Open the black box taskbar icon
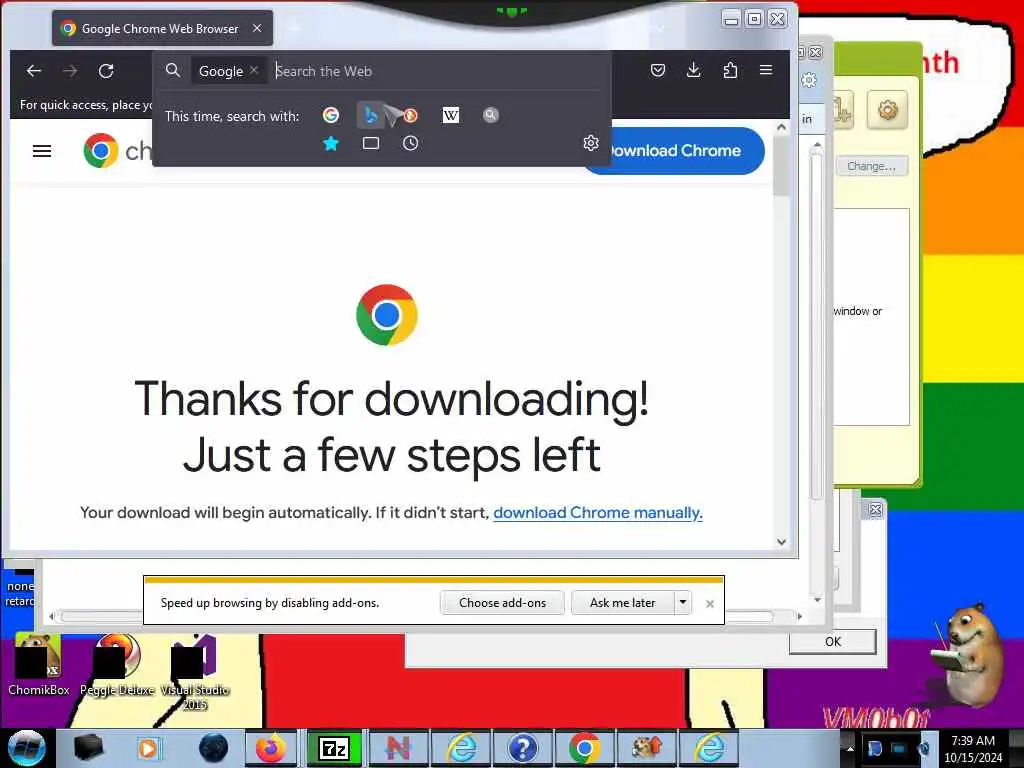Screen dimensions: 1024x768 pyautogui.click(x=88, y=748)
